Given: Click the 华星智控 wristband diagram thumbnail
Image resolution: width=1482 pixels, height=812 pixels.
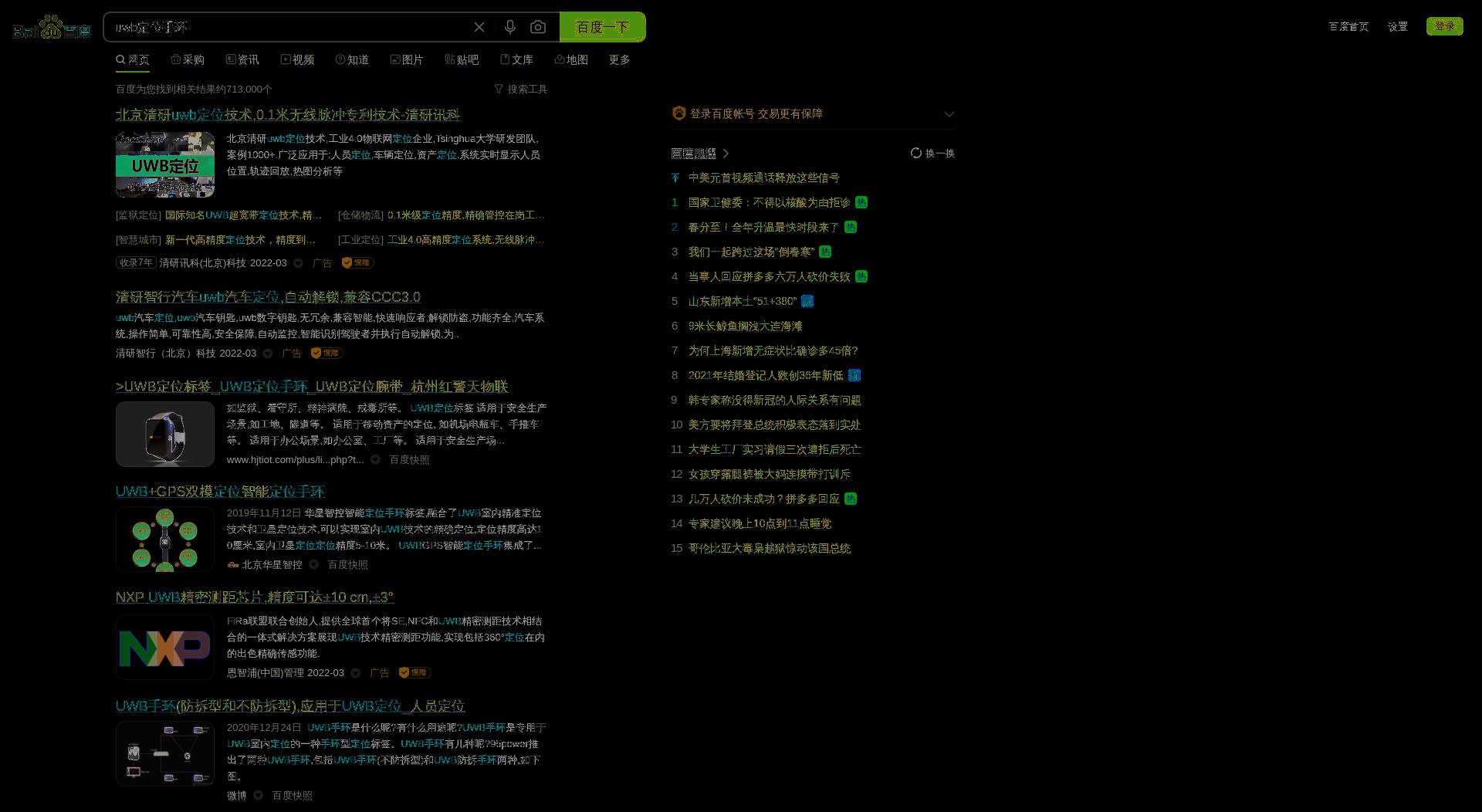Looking at the screenshot, I should coord(165,539).
